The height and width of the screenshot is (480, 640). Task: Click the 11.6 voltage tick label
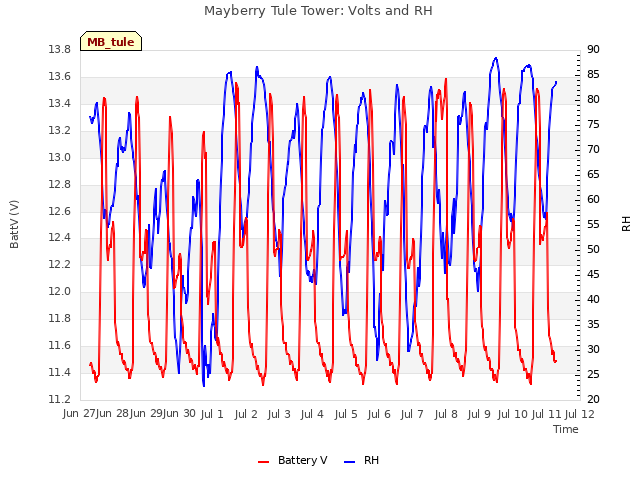pos(60,345)
